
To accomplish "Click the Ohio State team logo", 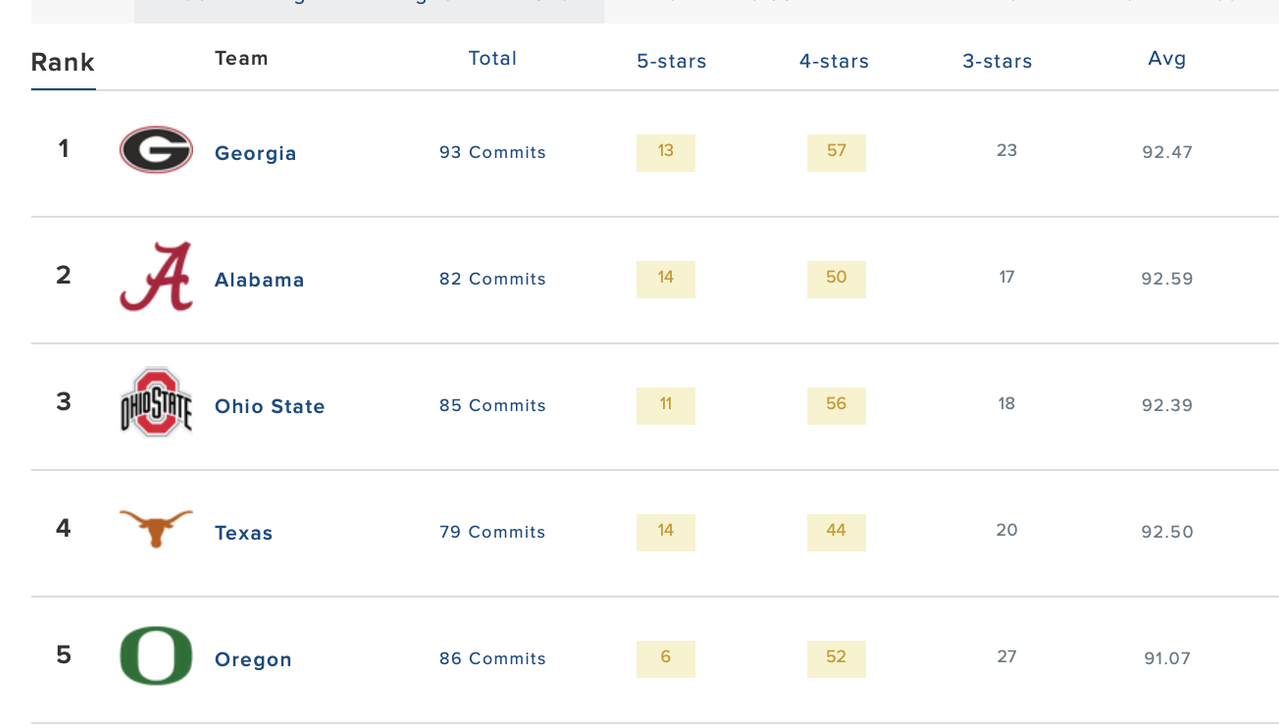I will 156,403.
